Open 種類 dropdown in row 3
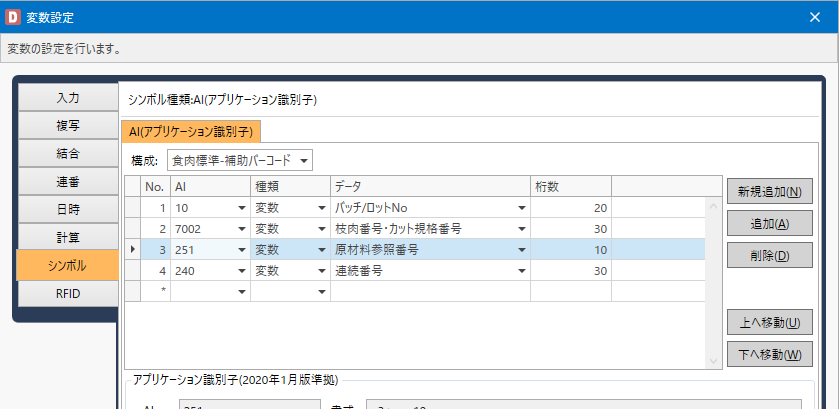 click(x=322, y=250)
